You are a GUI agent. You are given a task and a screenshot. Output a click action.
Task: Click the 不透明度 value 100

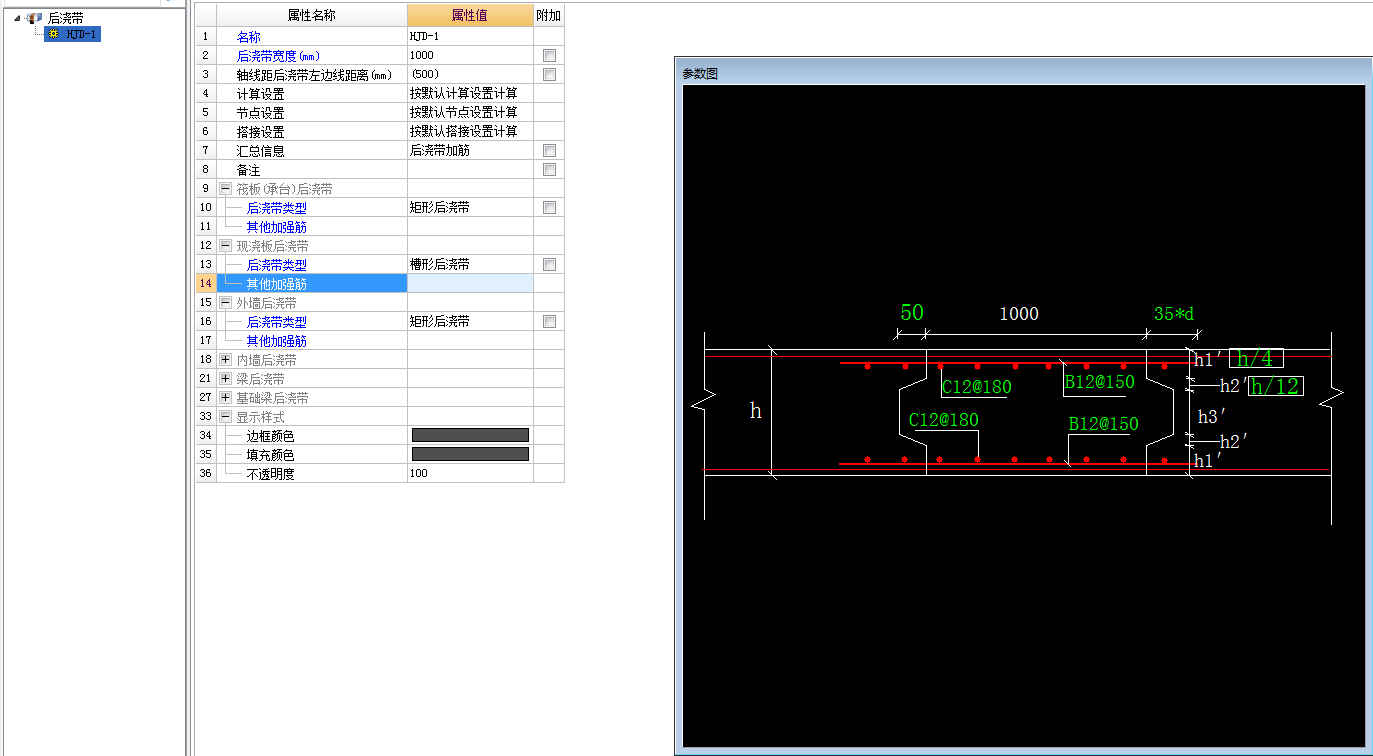470,473
